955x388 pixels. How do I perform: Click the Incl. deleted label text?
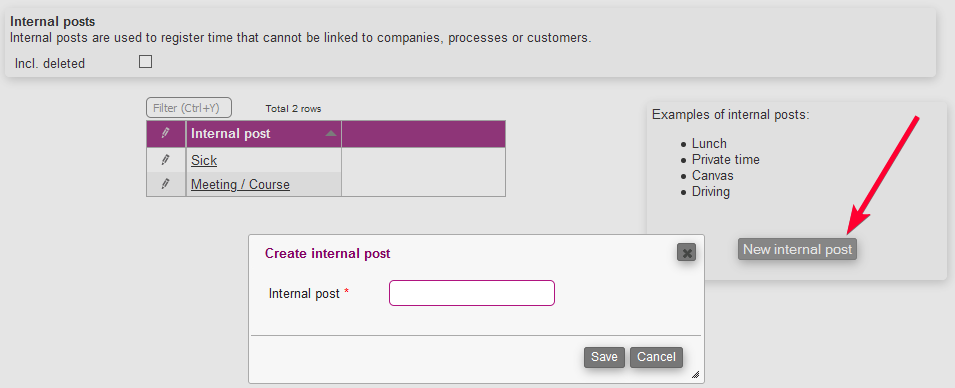point(50,63)
